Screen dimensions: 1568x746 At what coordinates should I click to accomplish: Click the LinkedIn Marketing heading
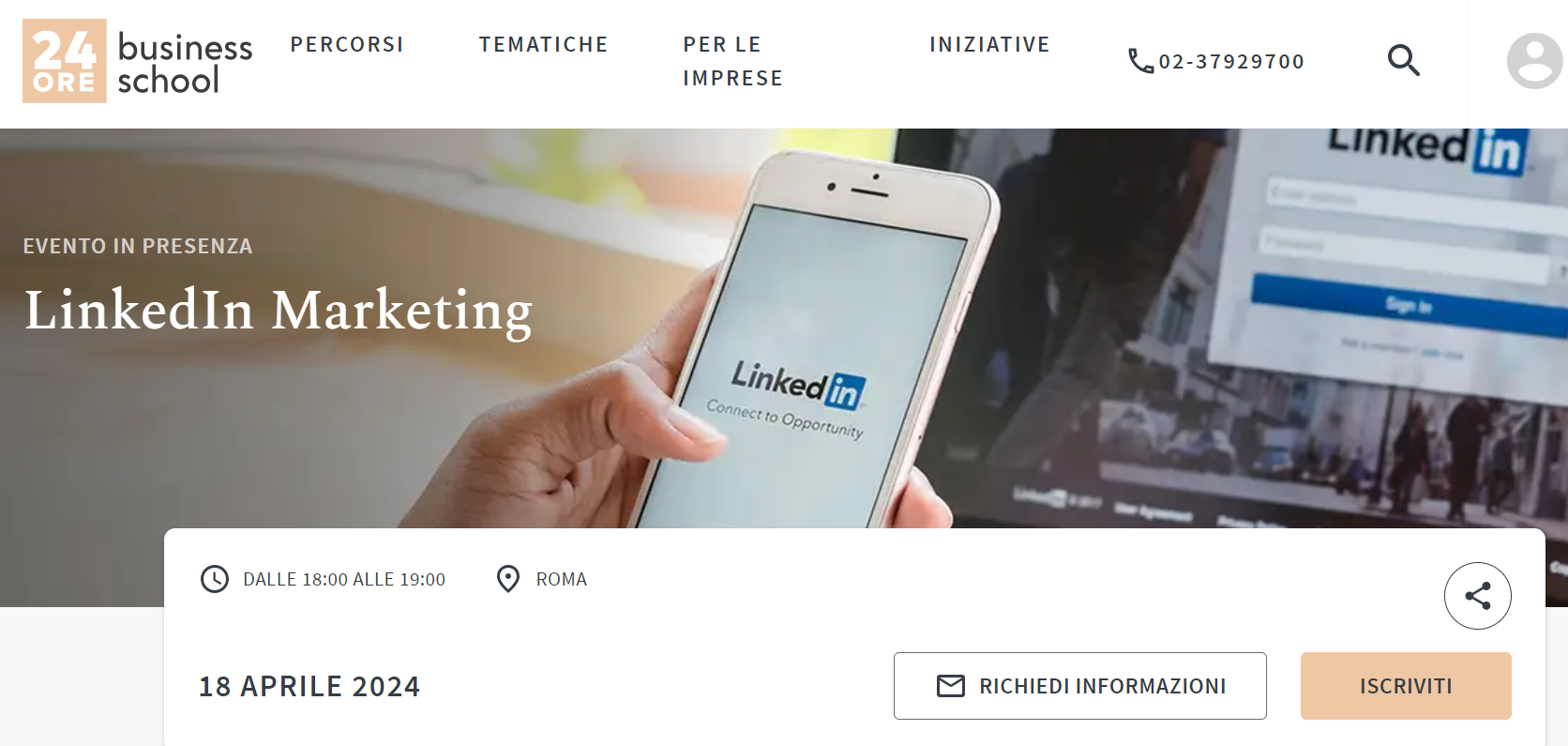pos(279,311)
